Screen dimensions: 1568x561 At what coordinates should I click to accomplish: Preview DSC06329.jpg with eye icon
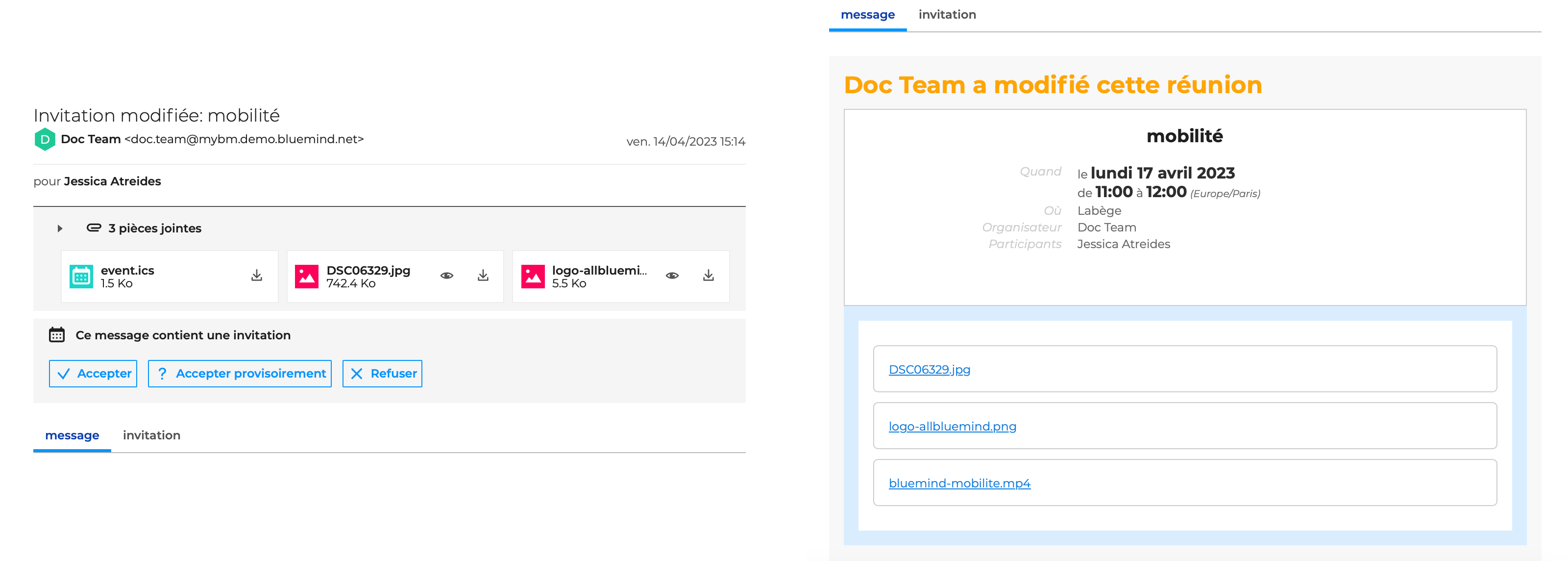point(447,276)
